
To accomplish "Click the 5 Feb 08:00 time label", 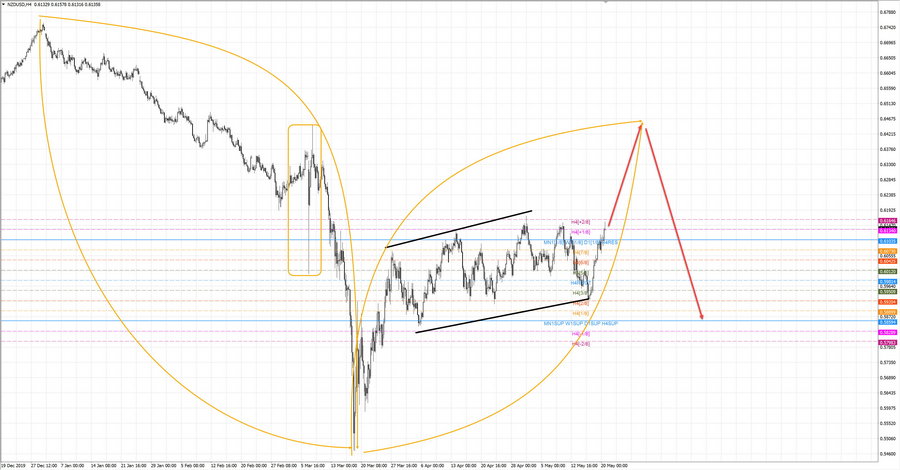I will pos(193,466).
